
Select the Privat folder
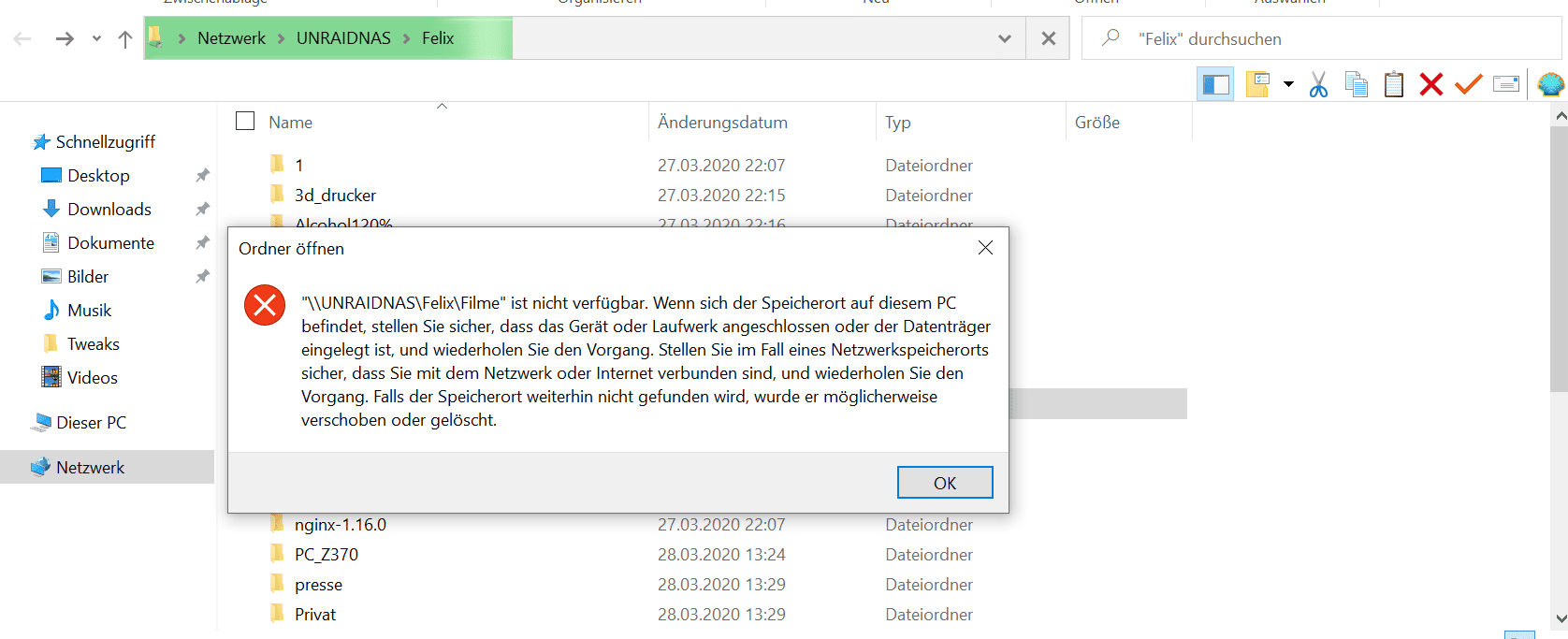pyautogui.click(x=315, y=615)
